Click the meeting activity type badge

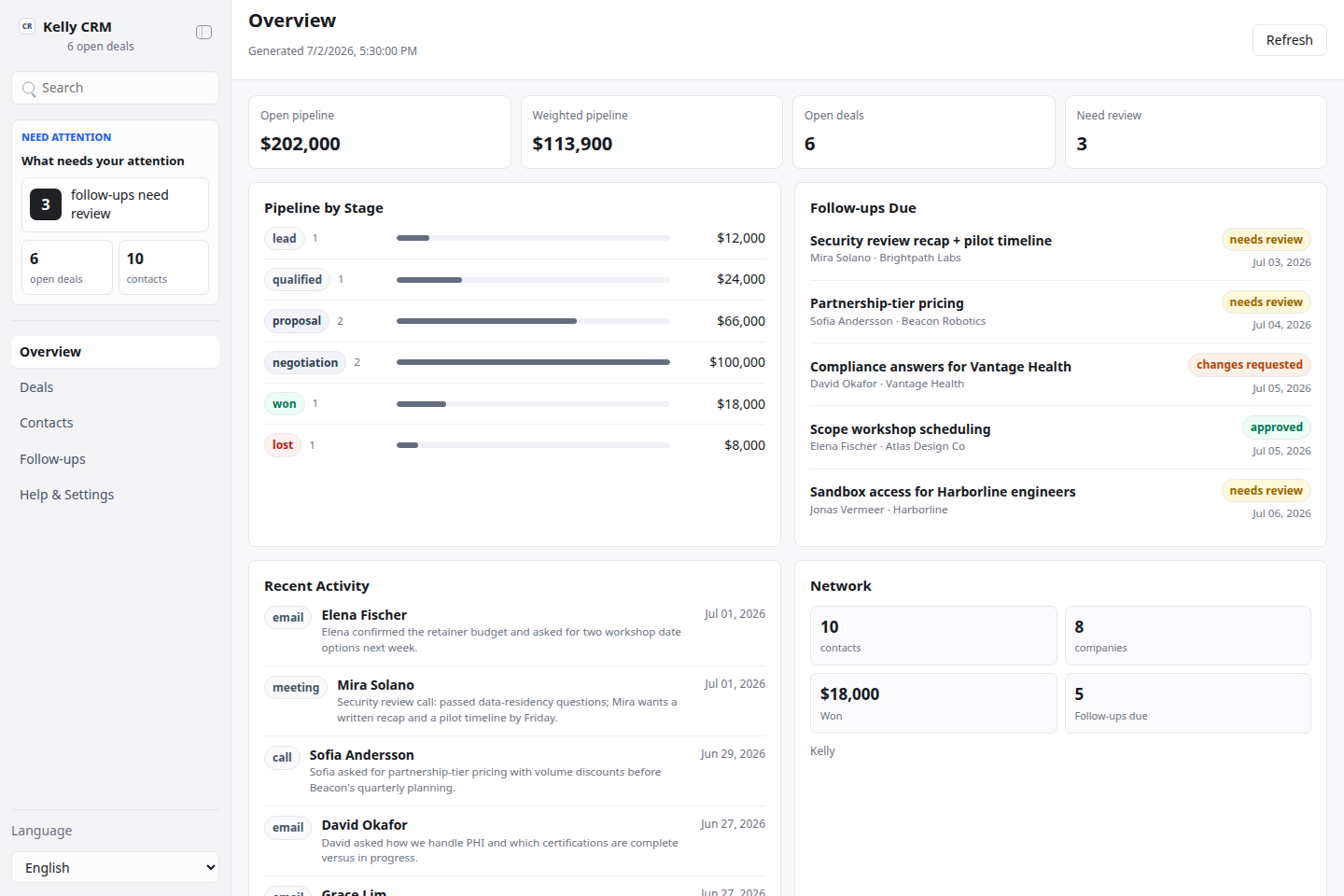click(x=296, y=688)
